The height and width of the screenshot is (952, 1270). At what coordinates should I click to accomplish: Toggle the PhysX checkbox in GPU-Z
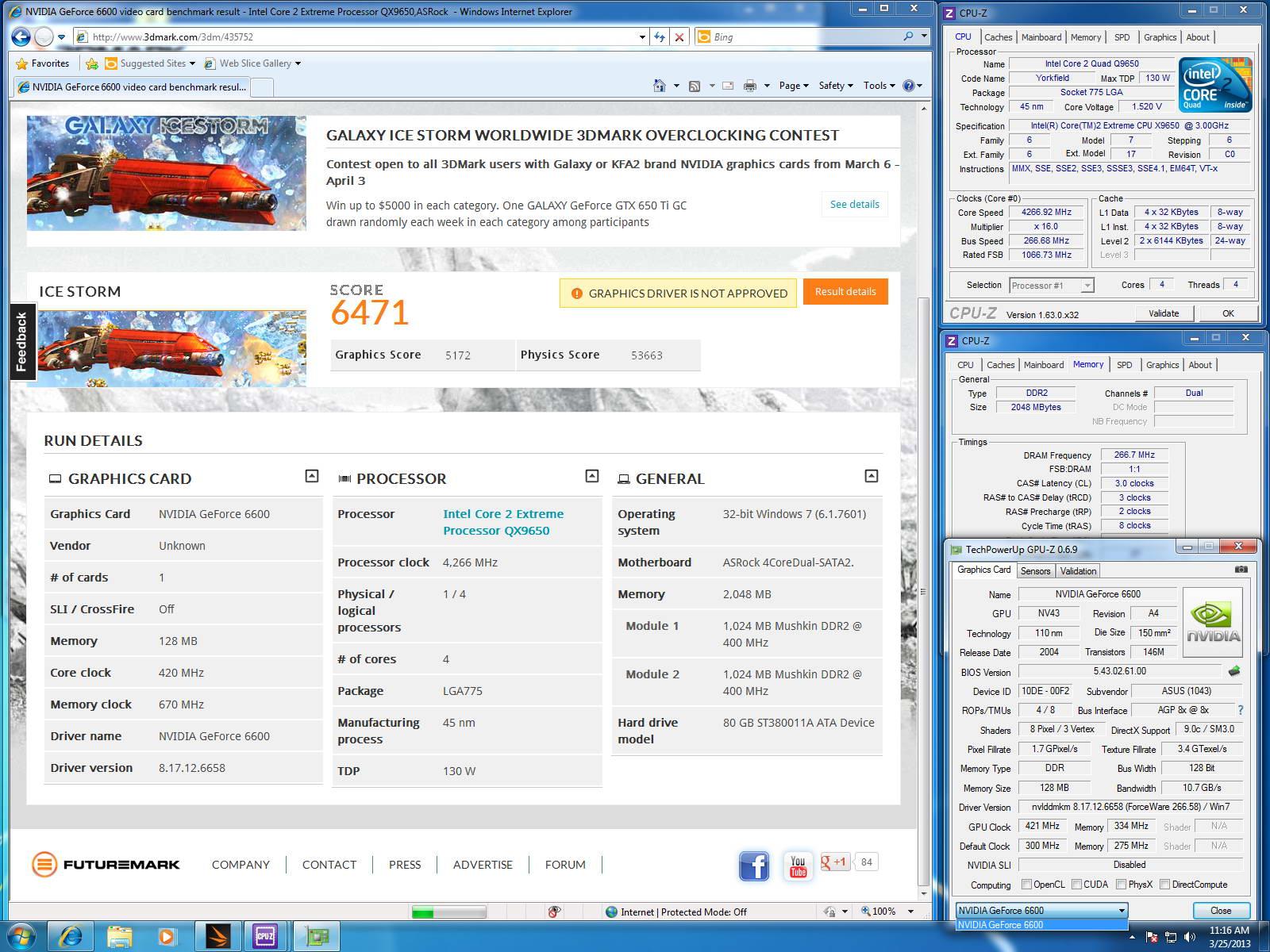[1121, 884]
